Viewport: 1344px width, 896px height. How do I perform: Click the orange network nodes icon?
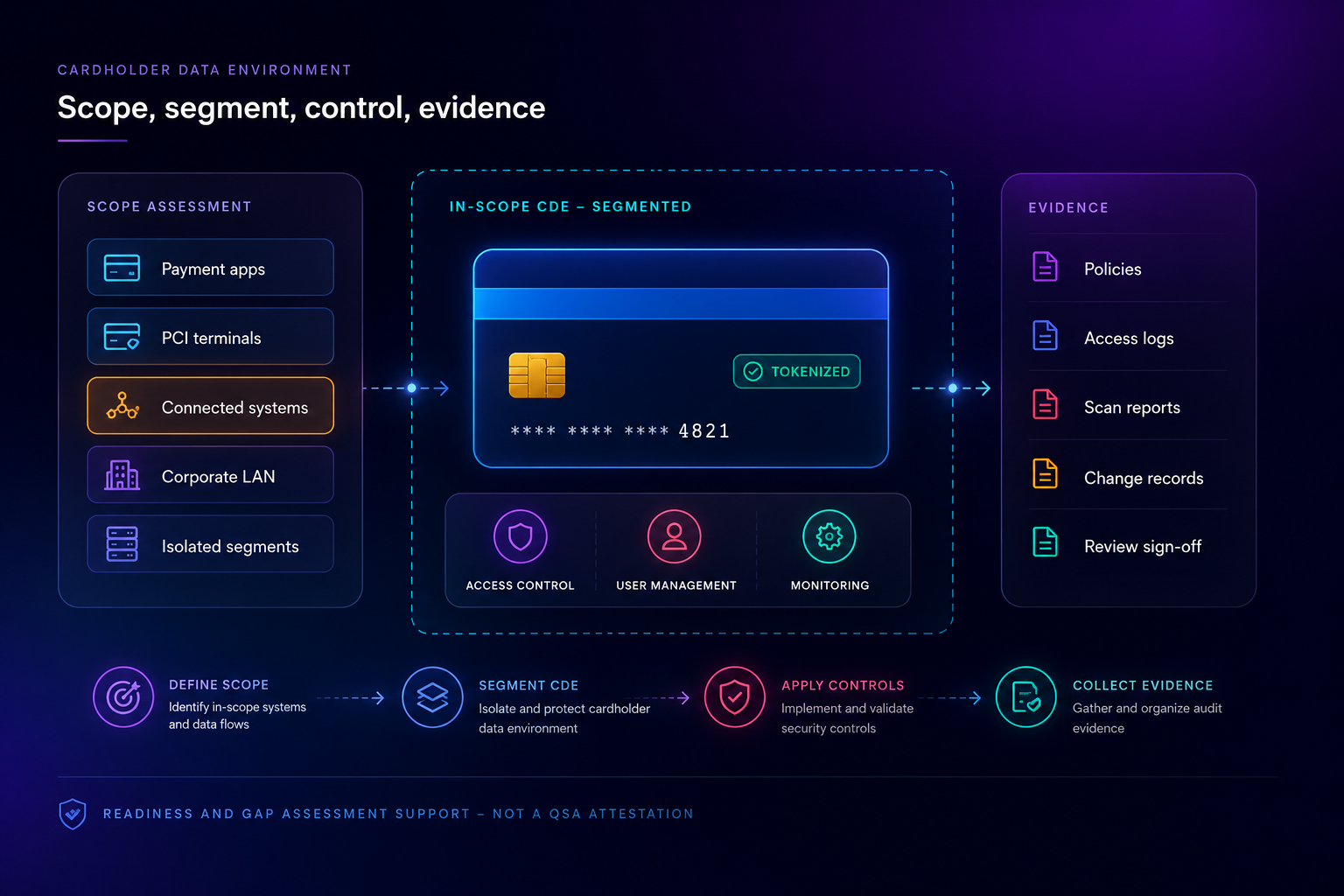(x=122, y=406)
